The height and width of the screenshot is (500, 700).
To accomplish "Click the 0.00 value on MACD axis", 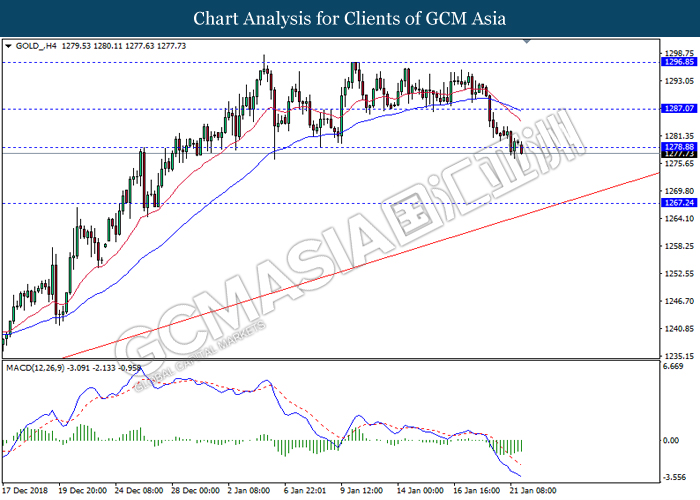I will [671, 441].
